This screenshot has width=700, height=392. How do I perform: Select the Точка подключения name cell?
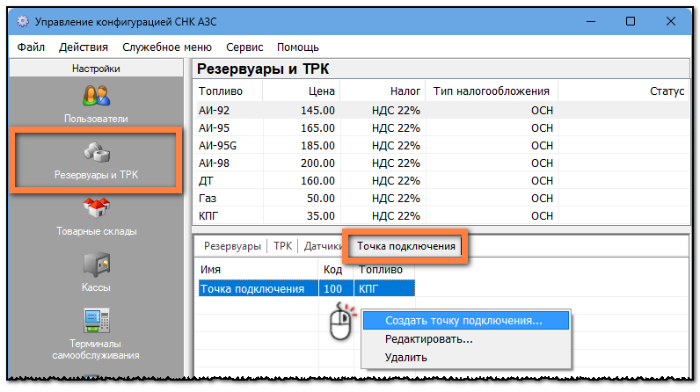(258, 288)
